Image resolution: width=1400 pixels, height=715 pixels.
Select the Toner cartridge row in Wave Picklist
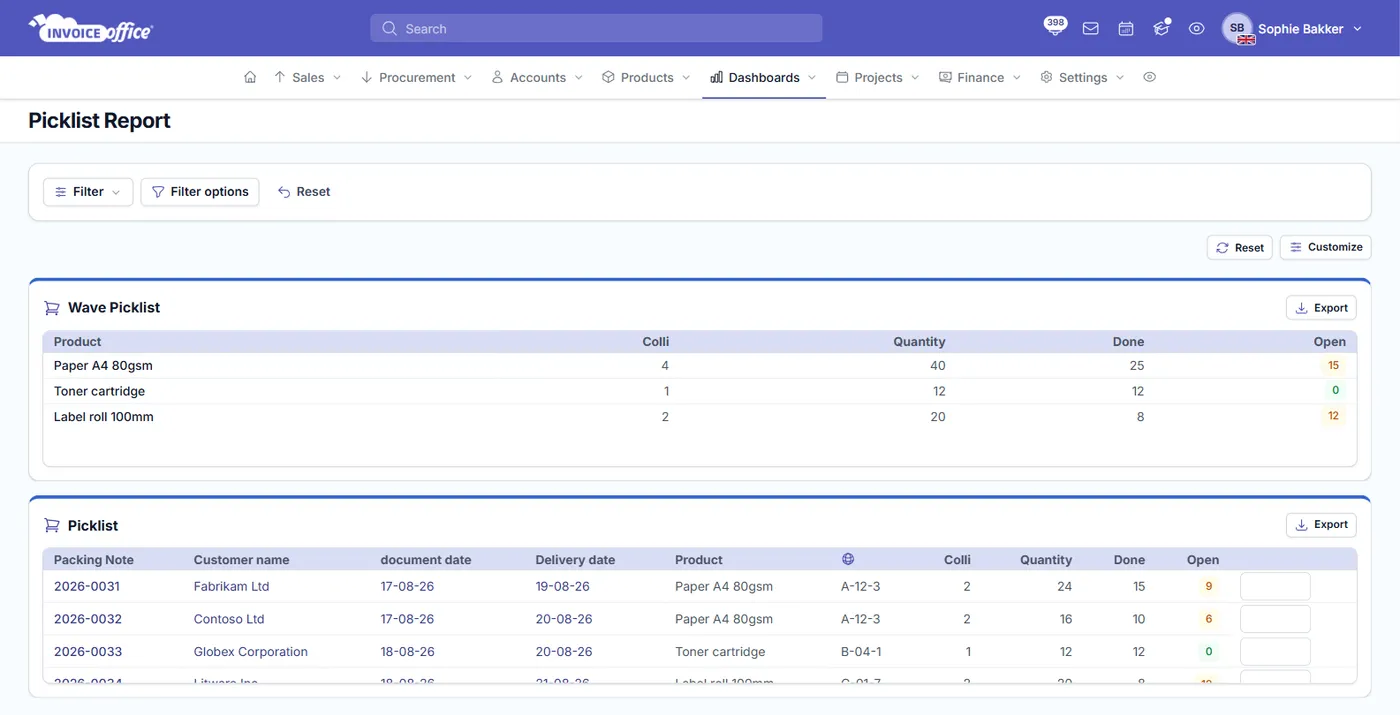(x=699, y=391)
